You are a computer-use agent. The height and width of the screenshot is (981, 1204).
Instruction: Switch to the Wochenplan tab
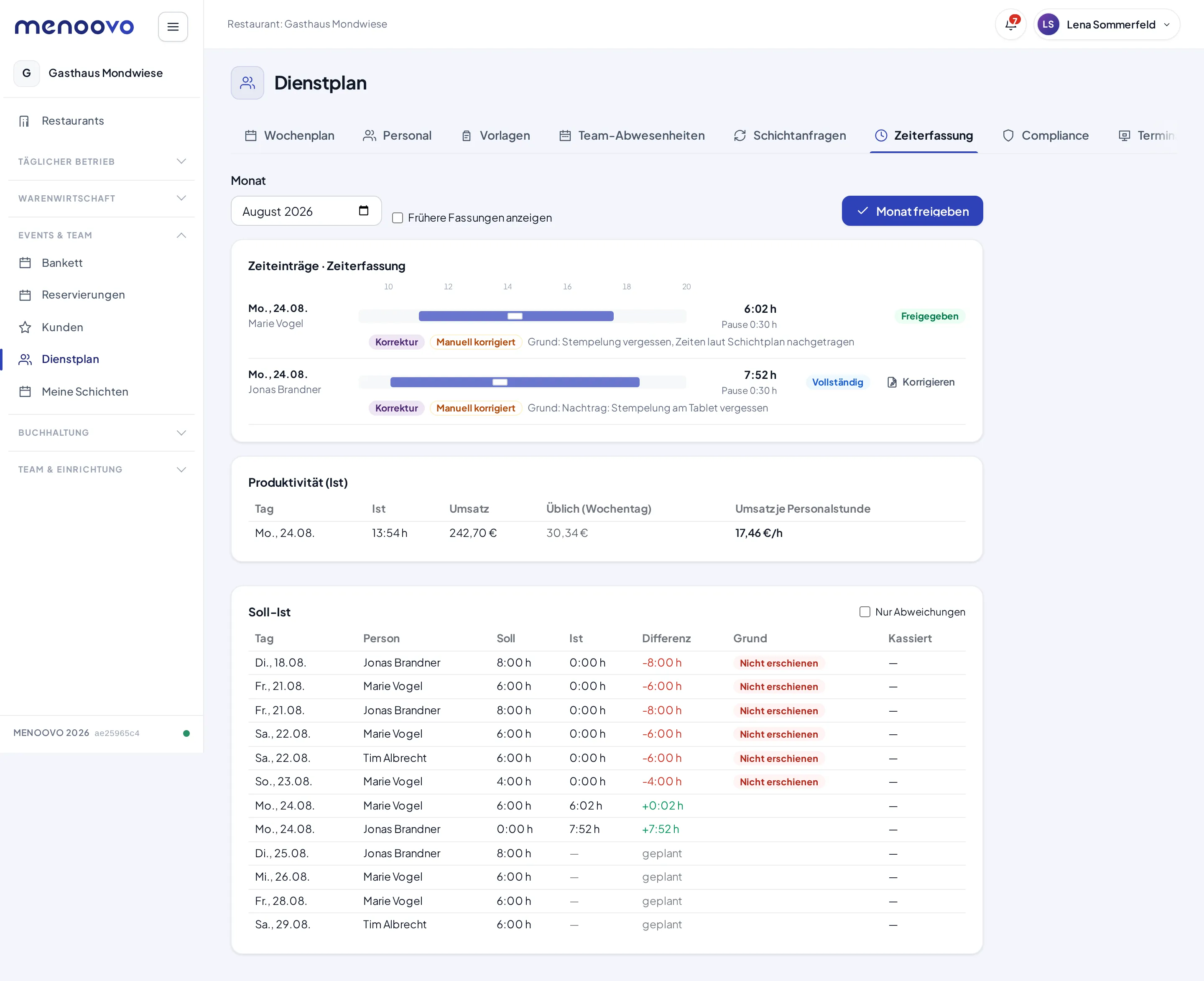point(290,135)
